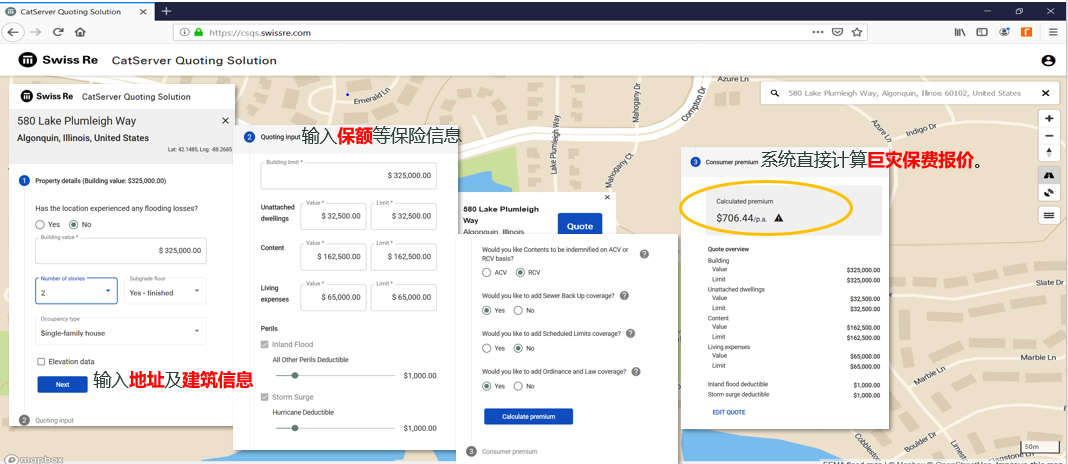This screenshot has width=1068, height=464.
Task: Open help for Contents ACV or RCV
Action: pyautogui.click(x=644, y=253)
